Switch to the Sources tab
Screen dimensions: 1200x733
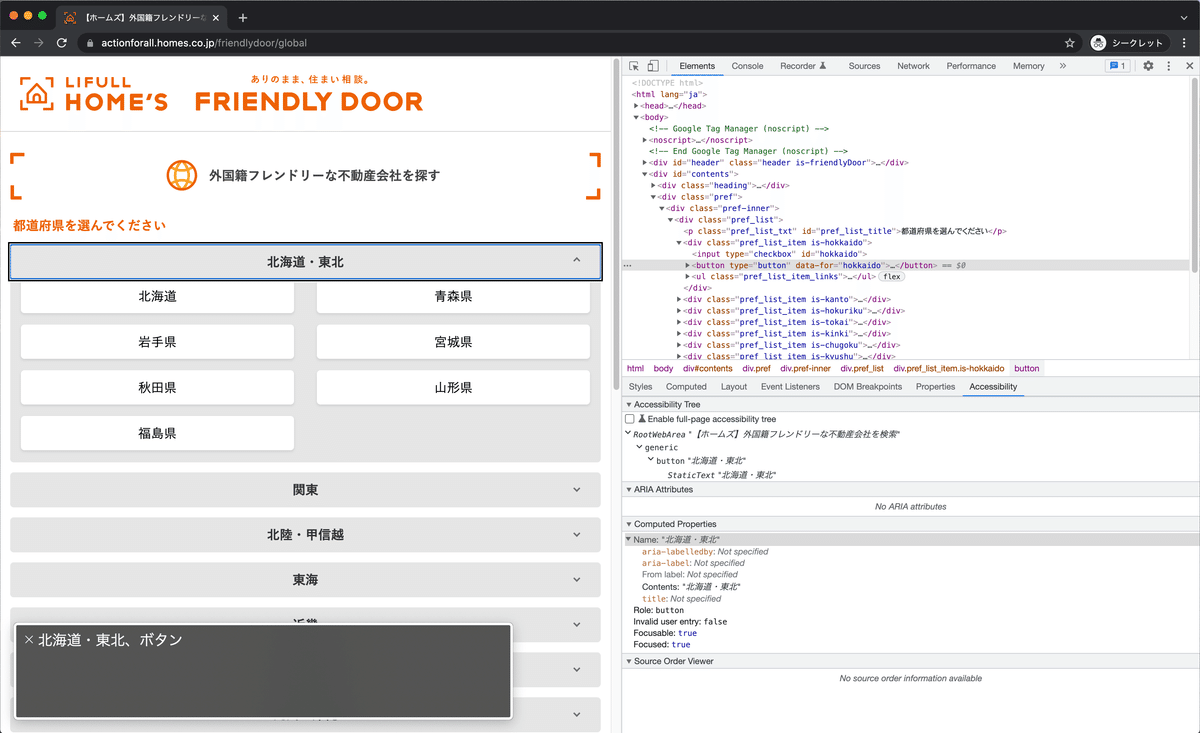tap(864, 66)
